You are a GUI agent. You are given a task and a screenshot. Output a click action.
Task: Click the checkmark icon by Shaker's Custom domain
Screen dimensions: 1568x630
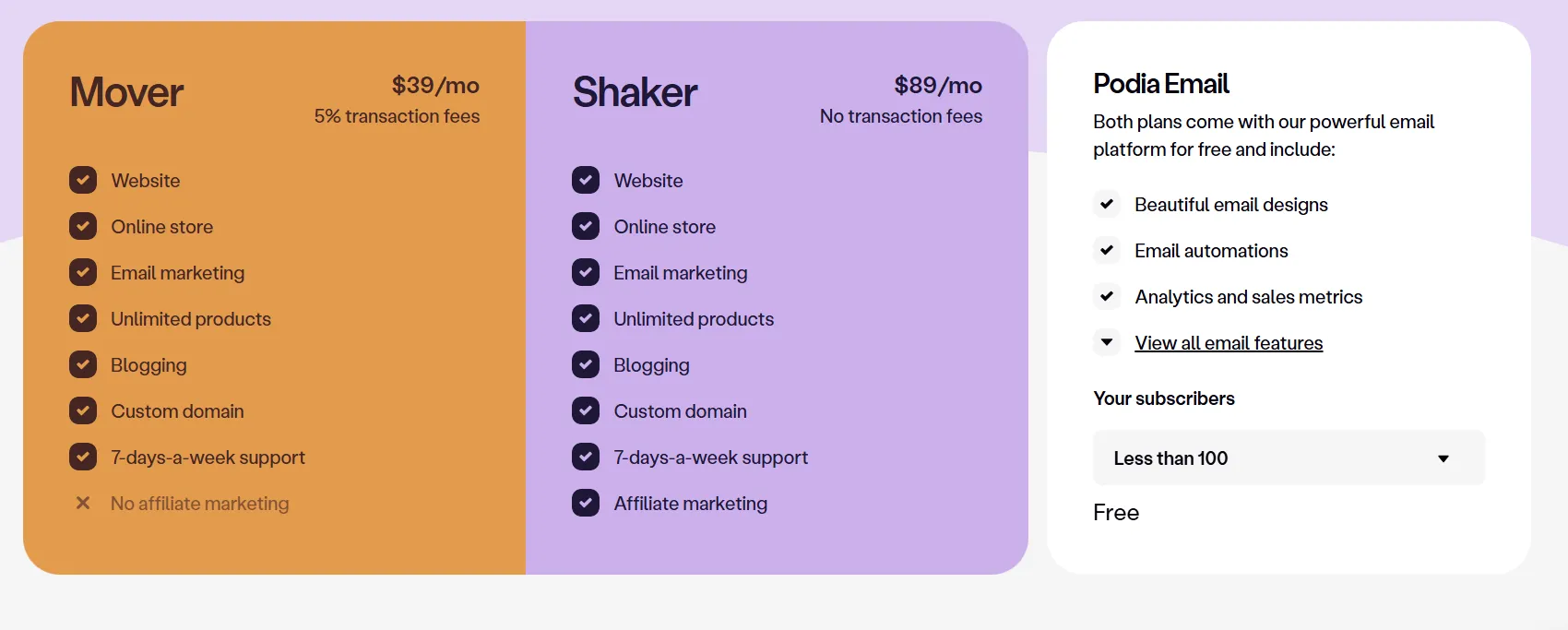[x=586, y=410]
